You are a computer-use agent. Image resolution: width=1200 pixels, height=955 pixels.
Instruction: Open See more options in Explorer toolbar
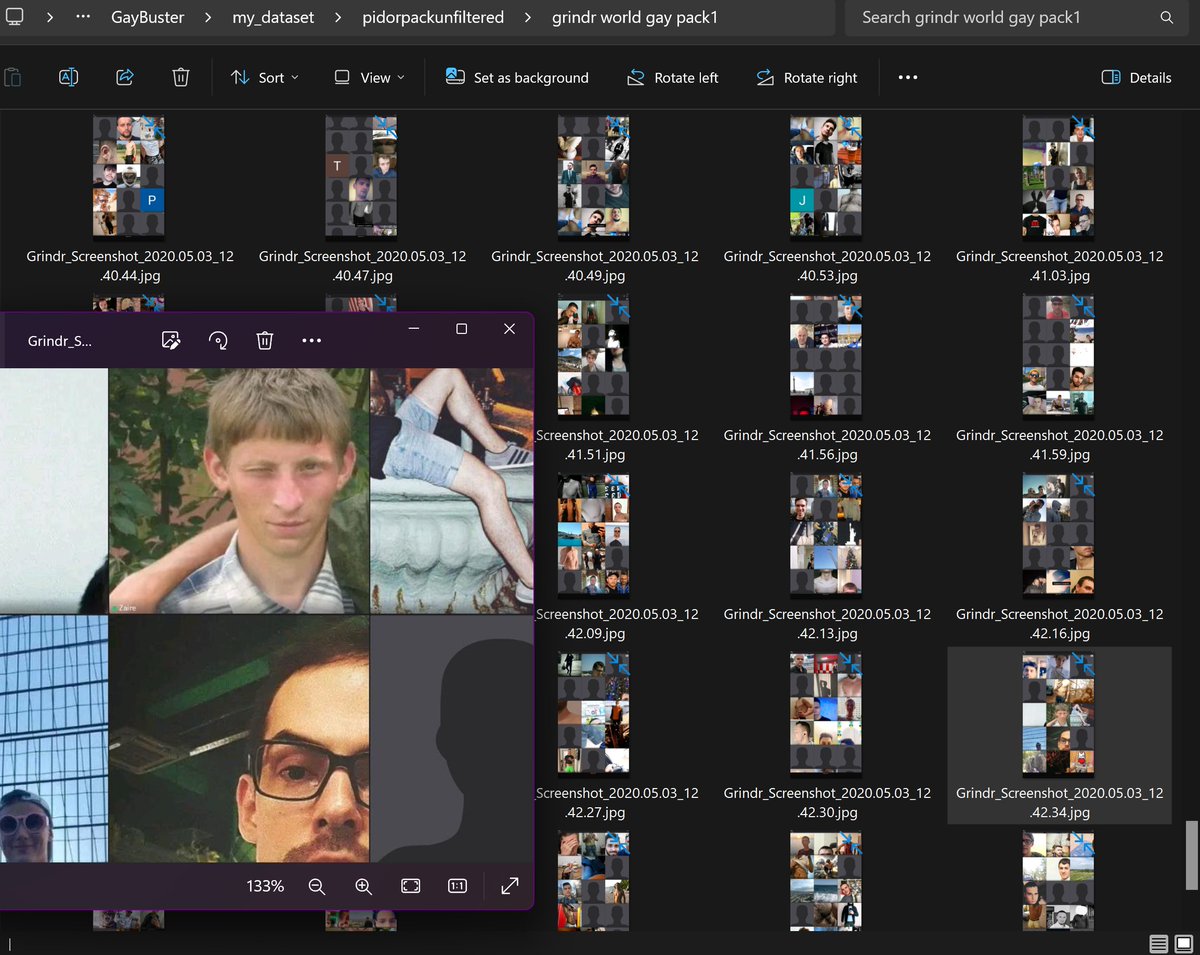point(908,77)
